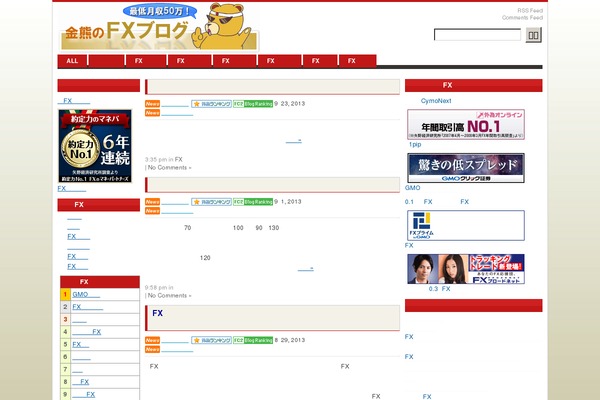This screenshot has height=400, width=600.
Task: Open the GMO link in ranking row 1
Action: tap(86, 294)
